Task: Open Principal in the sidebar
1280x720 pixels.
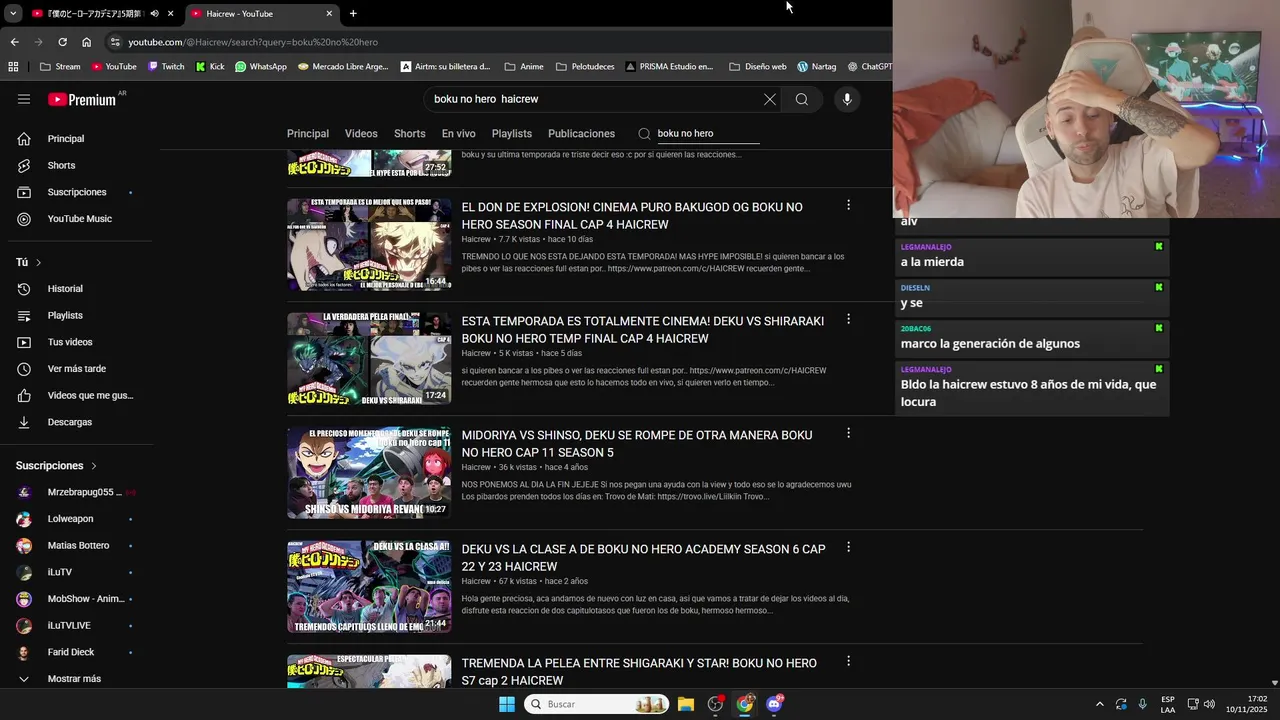Action: pos(66,139)
